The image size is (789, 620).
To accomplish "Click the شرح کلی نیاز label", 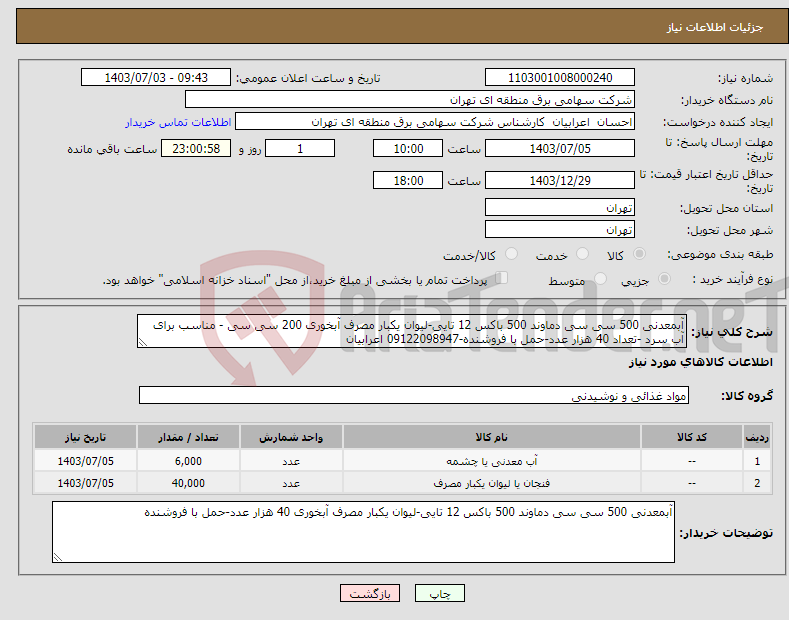I will point(732,332).
